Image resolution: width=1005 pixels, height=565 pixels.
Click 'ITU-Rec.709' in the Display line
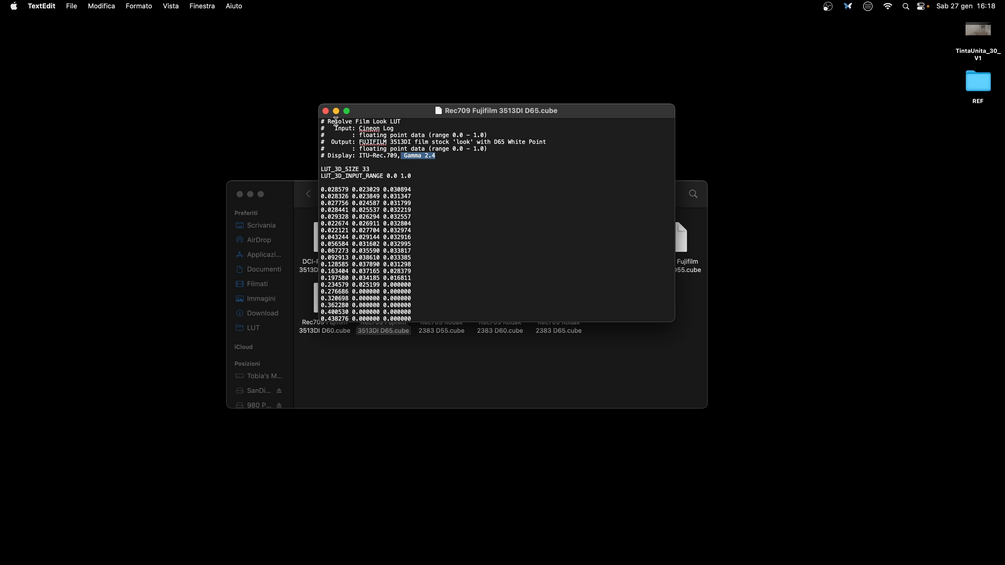point(378,155)
